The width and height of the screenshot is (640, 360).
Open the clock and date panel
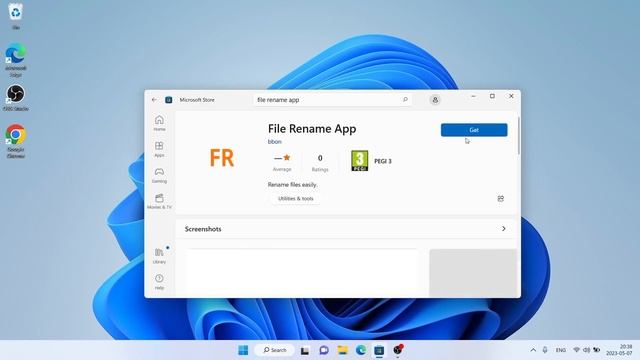619,350
